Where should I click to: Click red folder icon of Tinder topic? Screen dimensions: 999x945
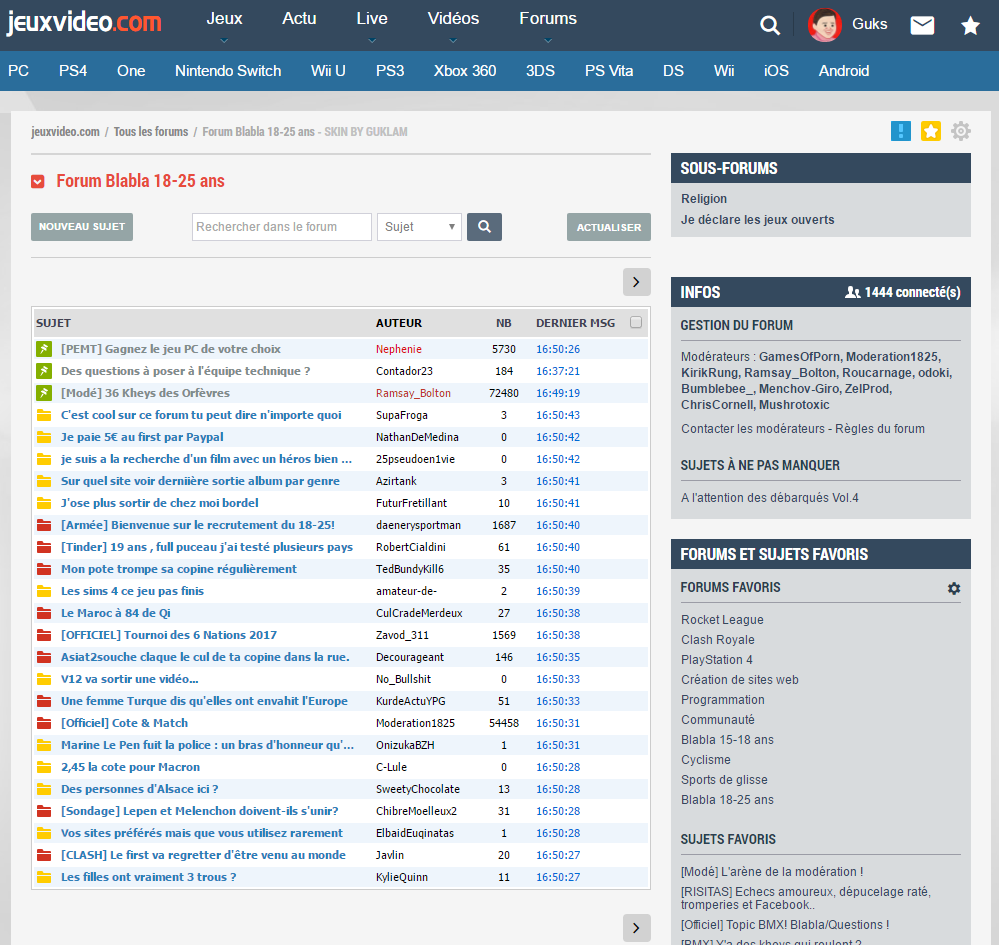point(44,547)
